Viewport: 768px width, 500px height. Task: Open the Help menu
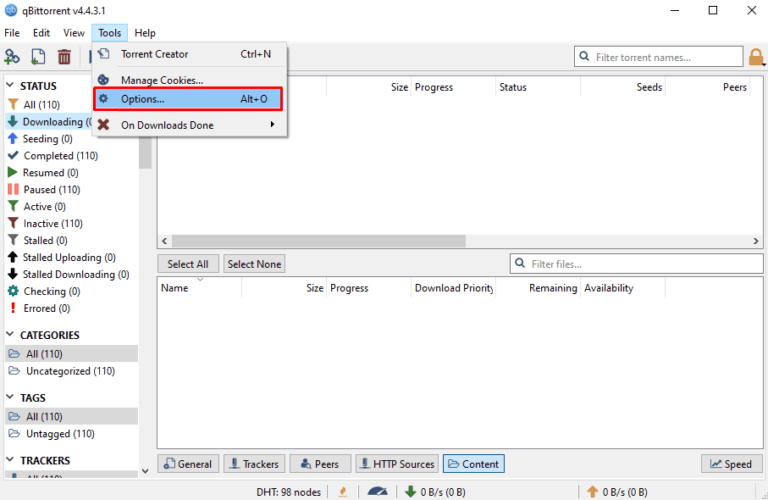145,33
